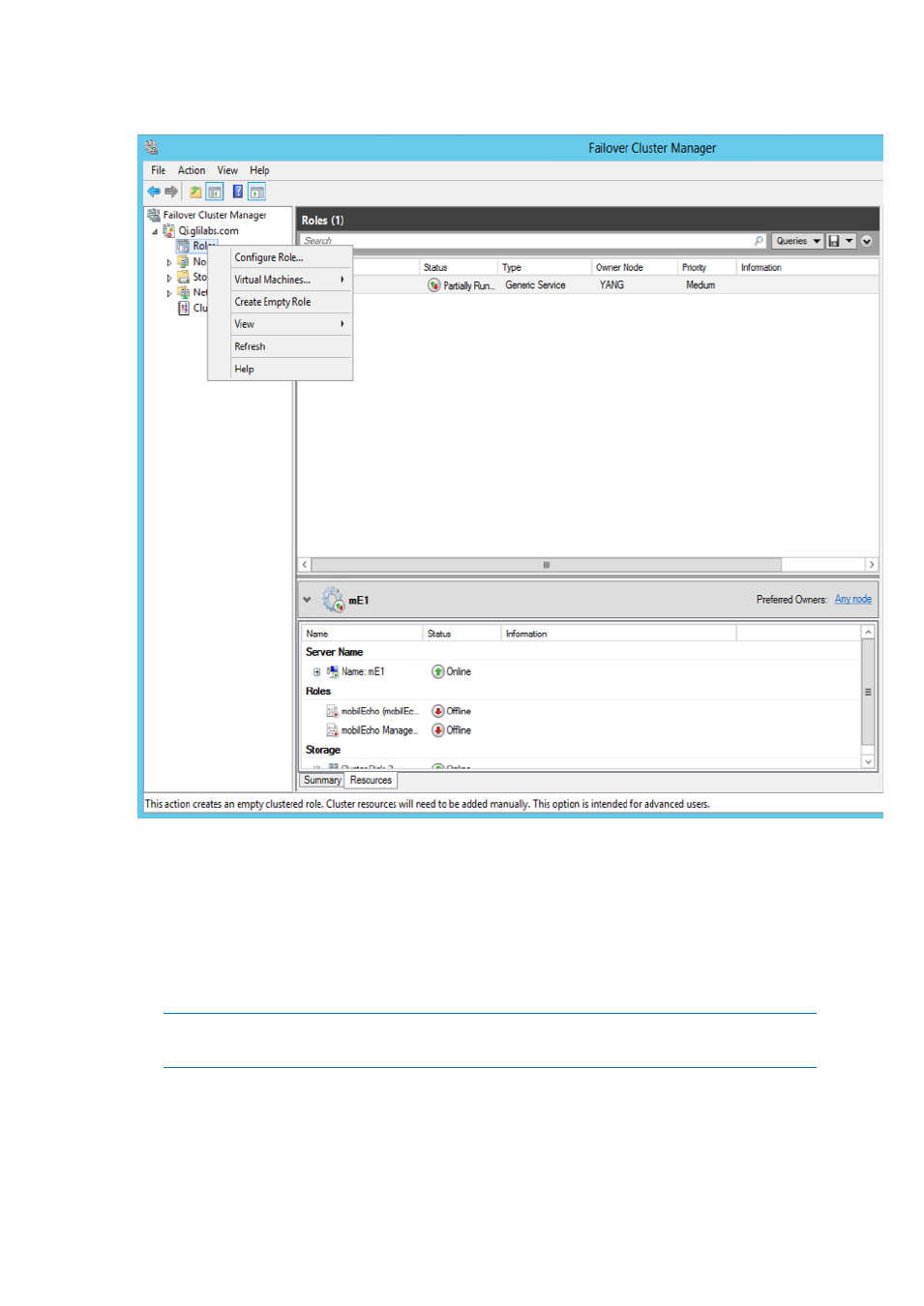Expand the Name: mE1 plus box
924x1306 pixels.
coord(316,671)
